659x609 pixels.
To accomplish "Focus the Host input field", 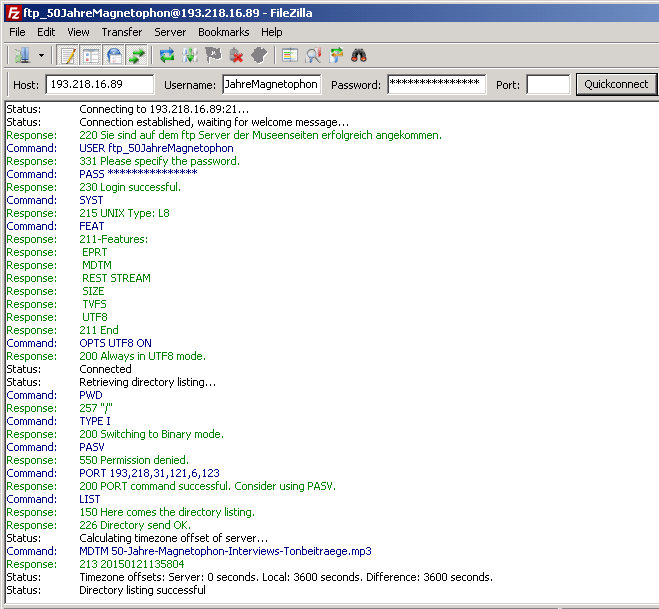I will 100,84.
